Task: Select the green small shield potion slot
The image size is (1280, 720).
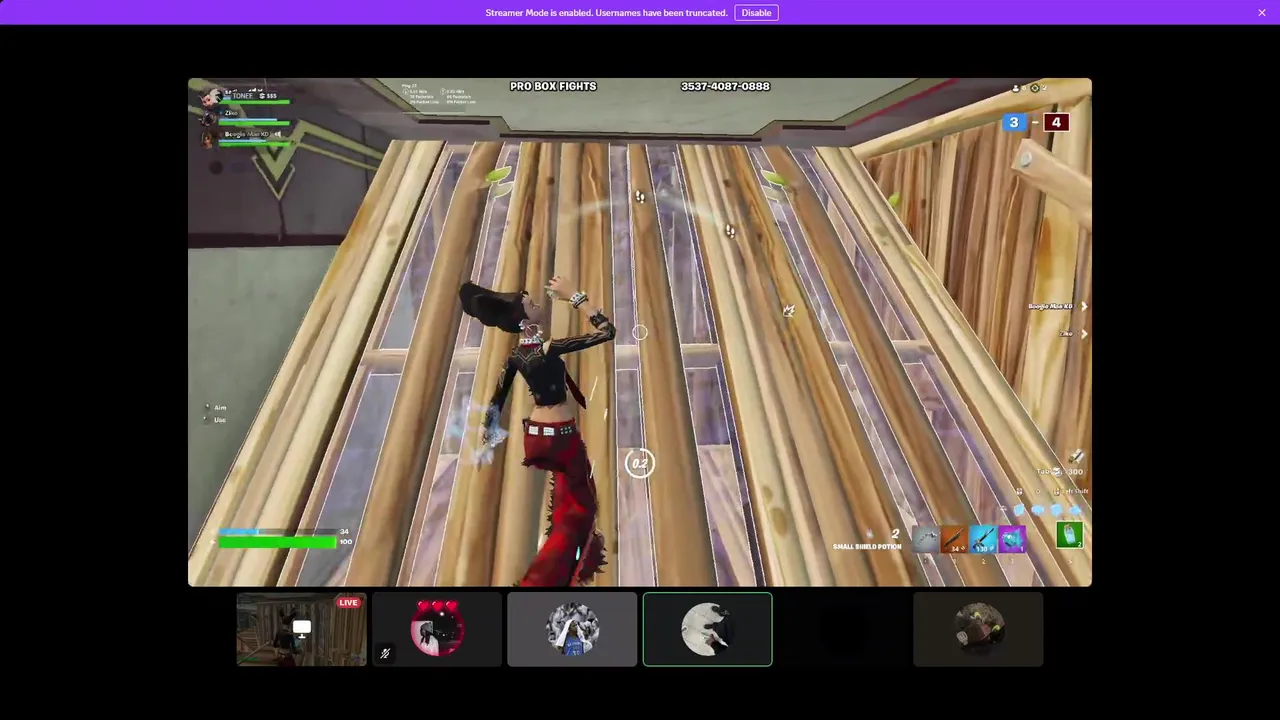Action: (1069, 535)
